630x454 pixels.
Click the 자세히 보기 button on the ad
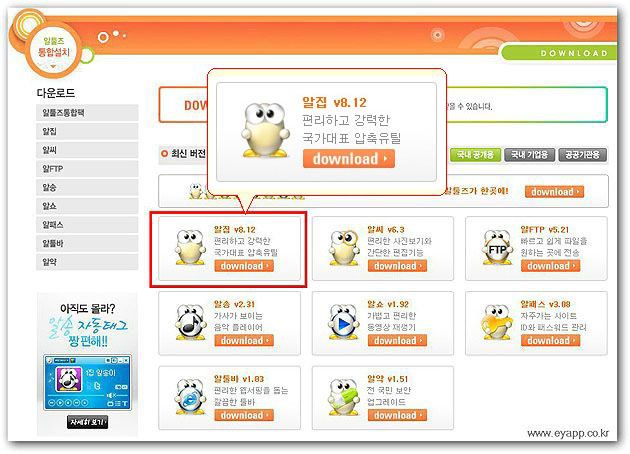pyautogui.click(x=87, y=422)
